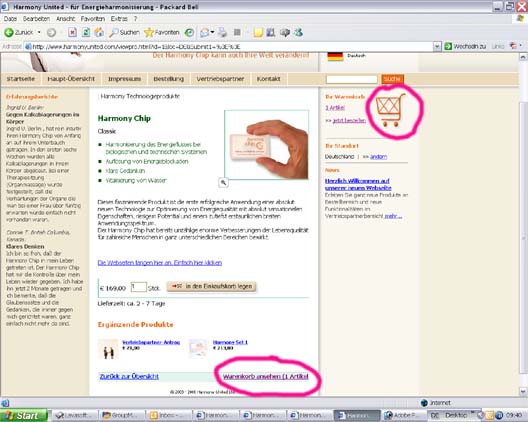The image size is (528, 422).
Task: Click the quantity Stck. input field
Action: pos(138,287)
